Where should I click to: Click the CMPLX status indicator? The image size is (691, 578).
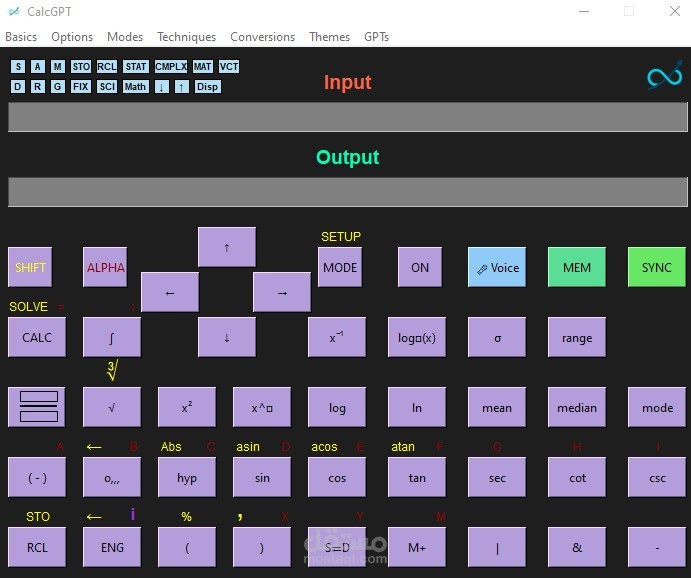coord(171,67)
